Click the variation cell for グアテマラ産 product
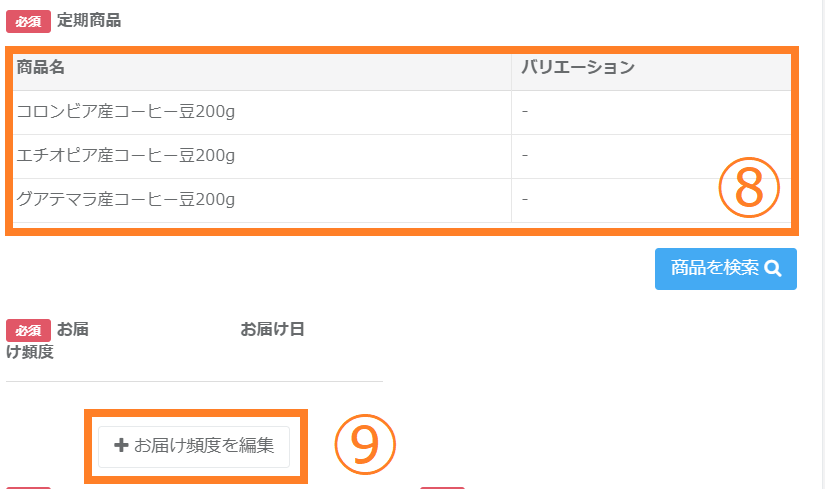This screenshot has width=825, height=489. 525,200
